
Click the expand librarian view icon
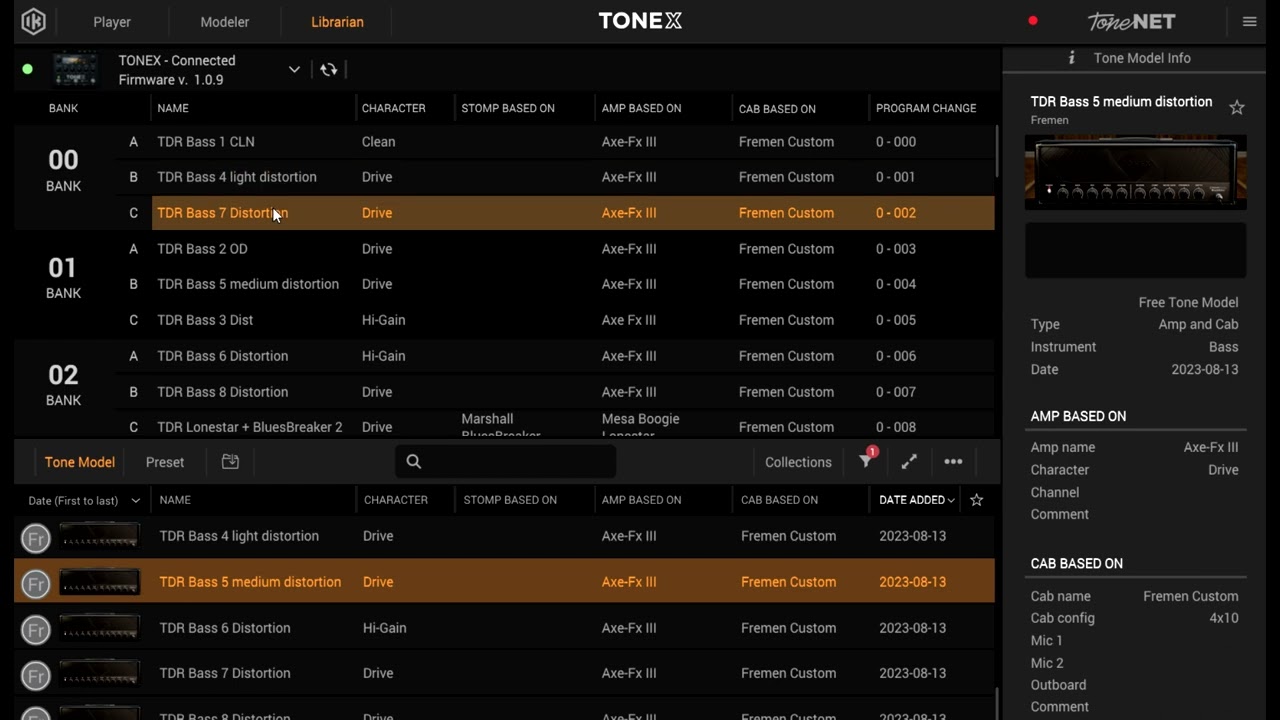pos(909,462)
